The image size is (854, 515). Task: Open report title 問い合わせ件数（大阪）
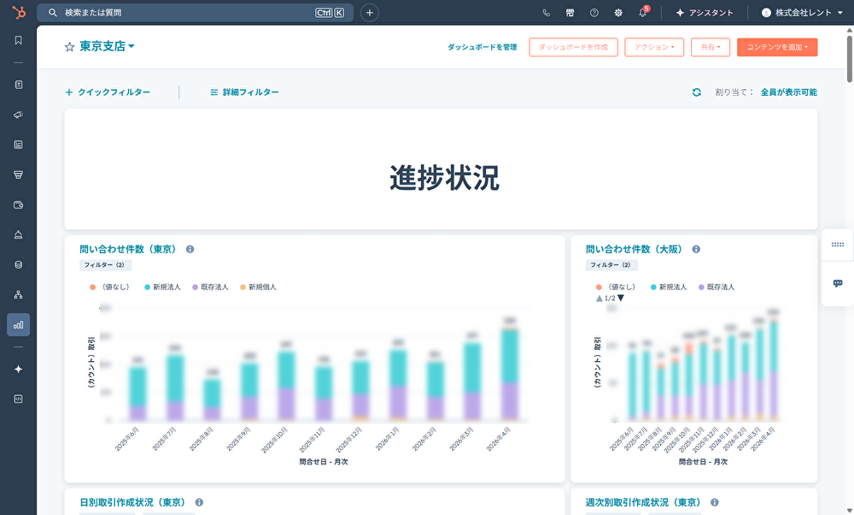(634, 249)
